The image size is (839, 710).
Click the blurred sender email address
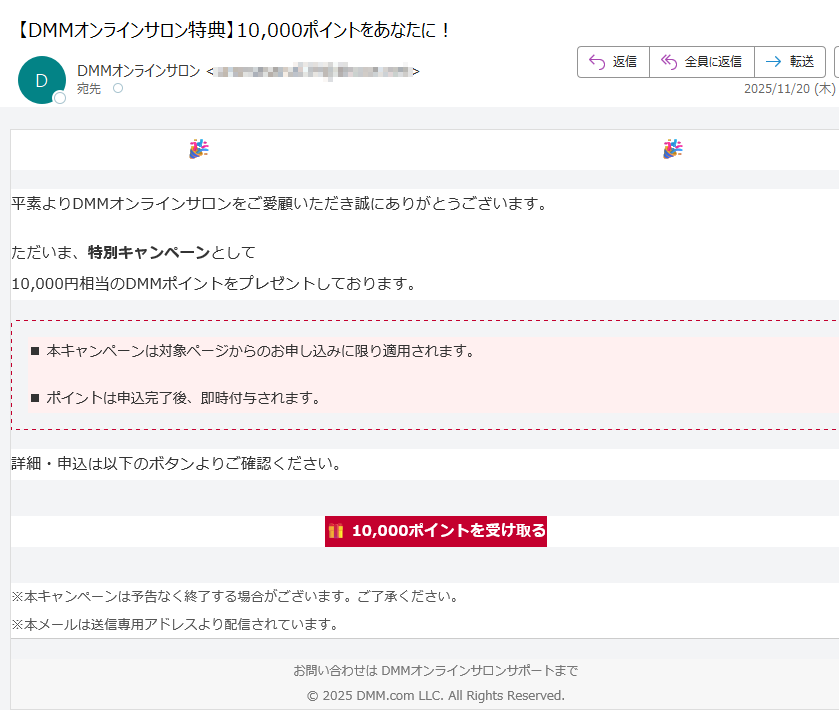tap(313, 71)
